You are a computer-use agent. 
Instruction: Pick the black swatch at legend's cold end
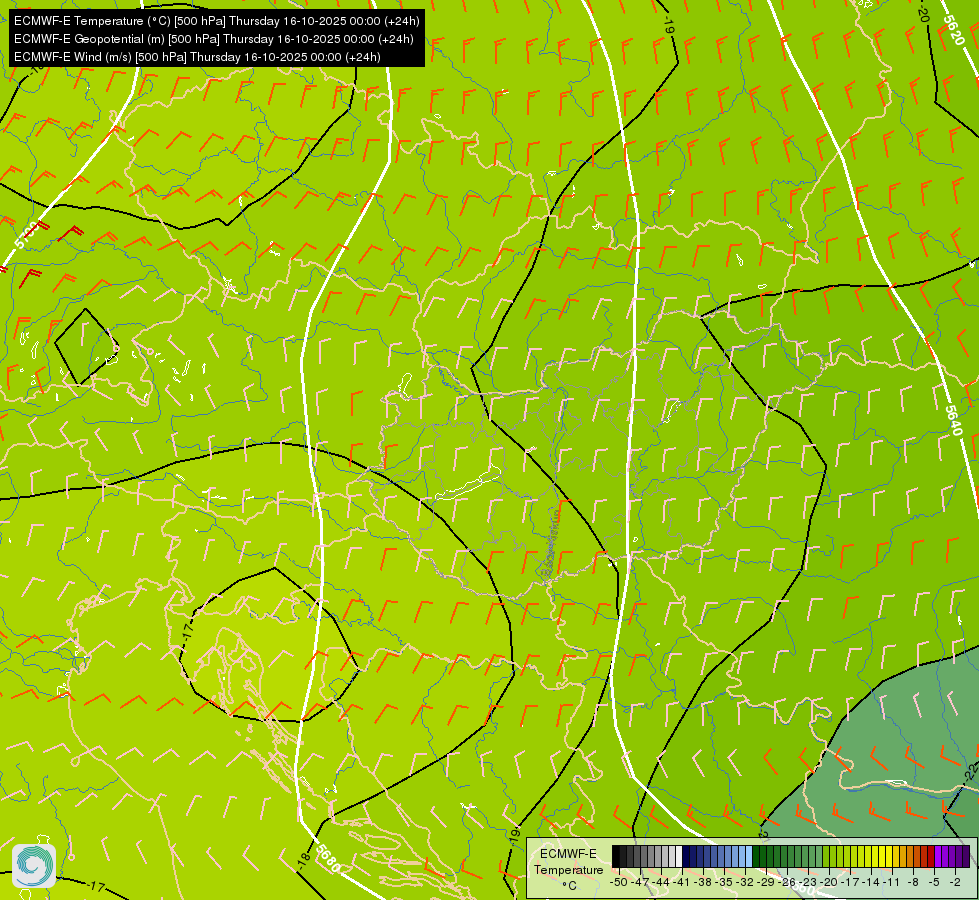616,856
